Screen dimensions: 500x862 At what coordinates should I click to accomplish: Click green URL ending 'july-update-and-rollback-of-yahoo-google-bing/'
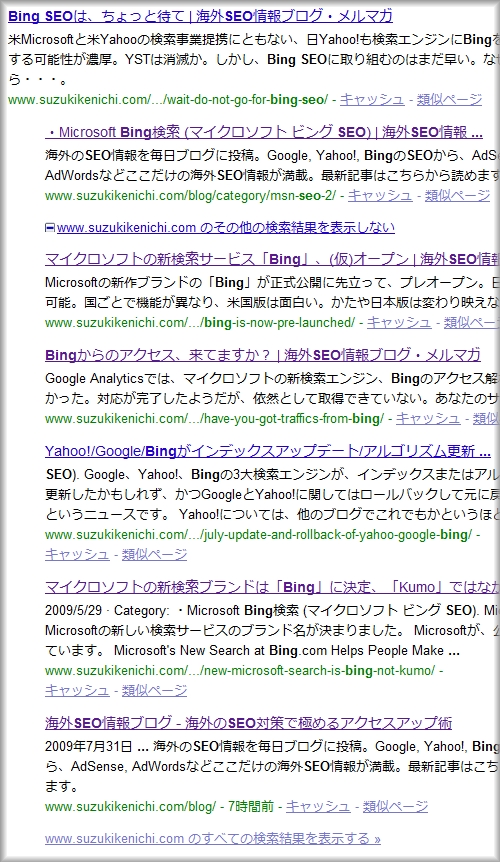(x=258, y=535)
